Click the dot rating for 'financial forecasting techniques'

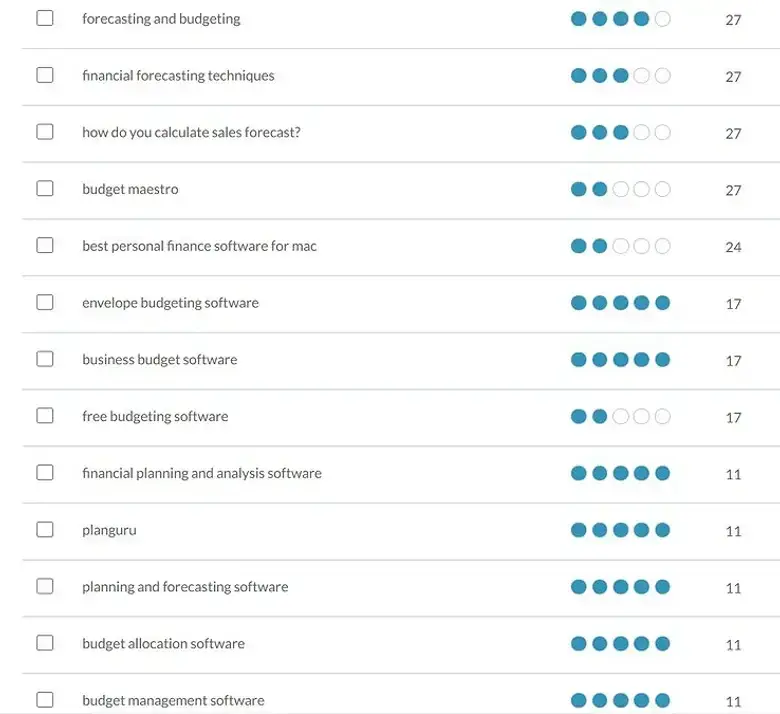(620, 76)
